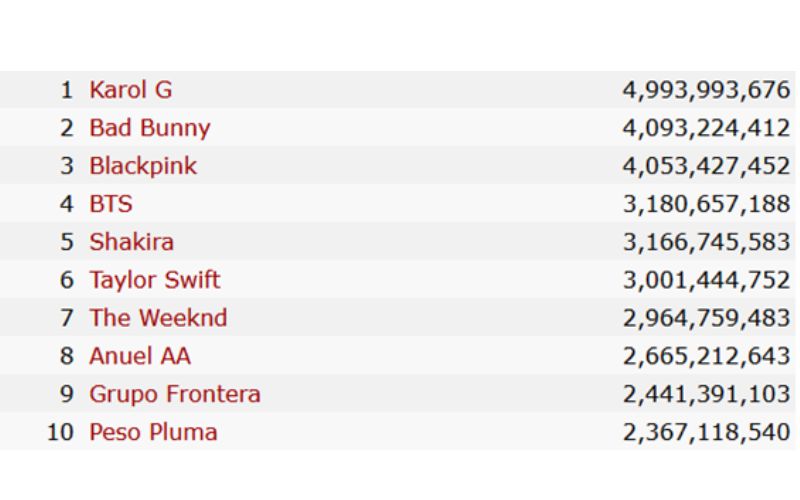
Task: Select Taylor Swift's 3,001,444,752 count
Action: point(706,280)
